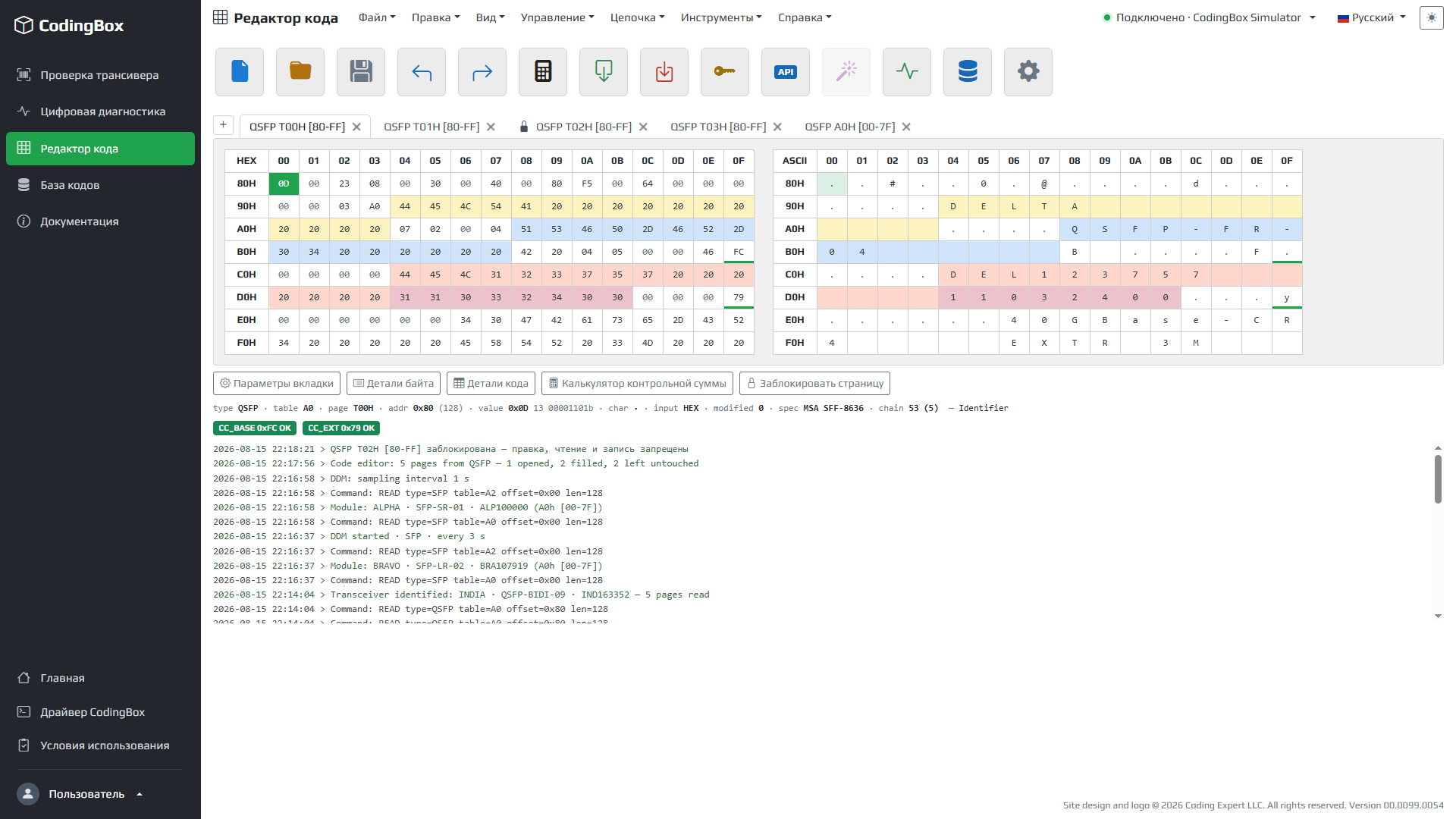Click the log panel scrollbar thumb

click(x=1438, y=479)
